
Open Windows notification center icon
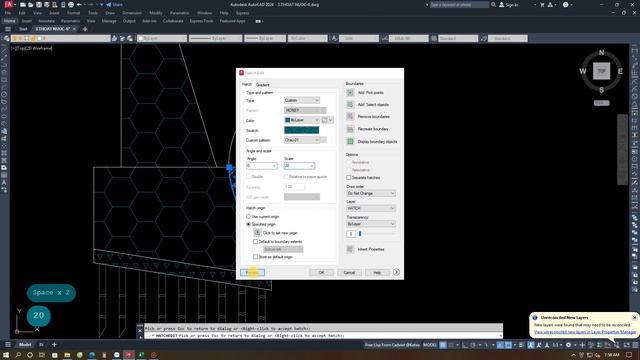tap(629, 355)
